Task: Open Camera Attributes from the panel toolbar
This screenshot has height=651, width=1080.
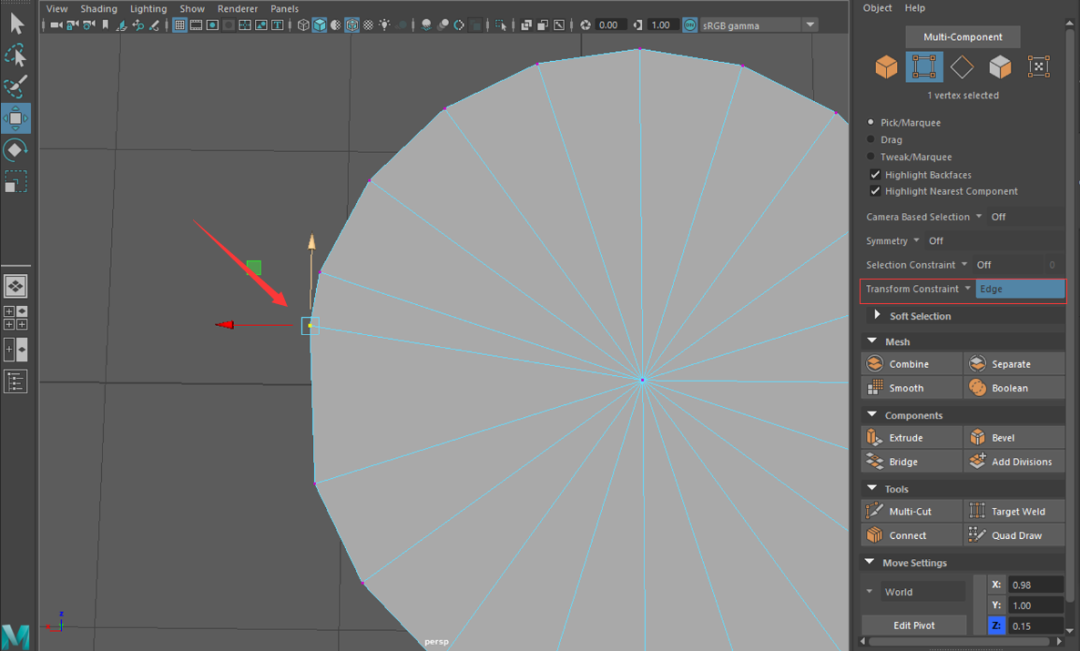Action: [x=89, y=25]
